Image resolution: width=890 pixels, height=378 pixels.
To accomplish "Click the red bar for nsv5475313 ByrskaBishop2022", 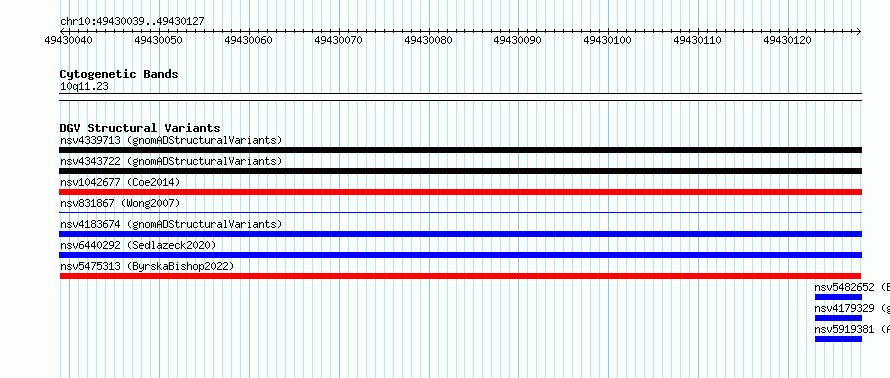I will pyautogui.click(x=460, y=276).
